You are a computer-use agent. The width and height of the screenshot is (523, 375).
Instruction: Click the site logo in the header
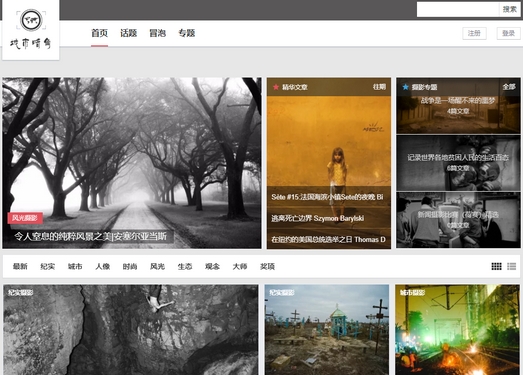pyautogui.click(x=31, y=30)
